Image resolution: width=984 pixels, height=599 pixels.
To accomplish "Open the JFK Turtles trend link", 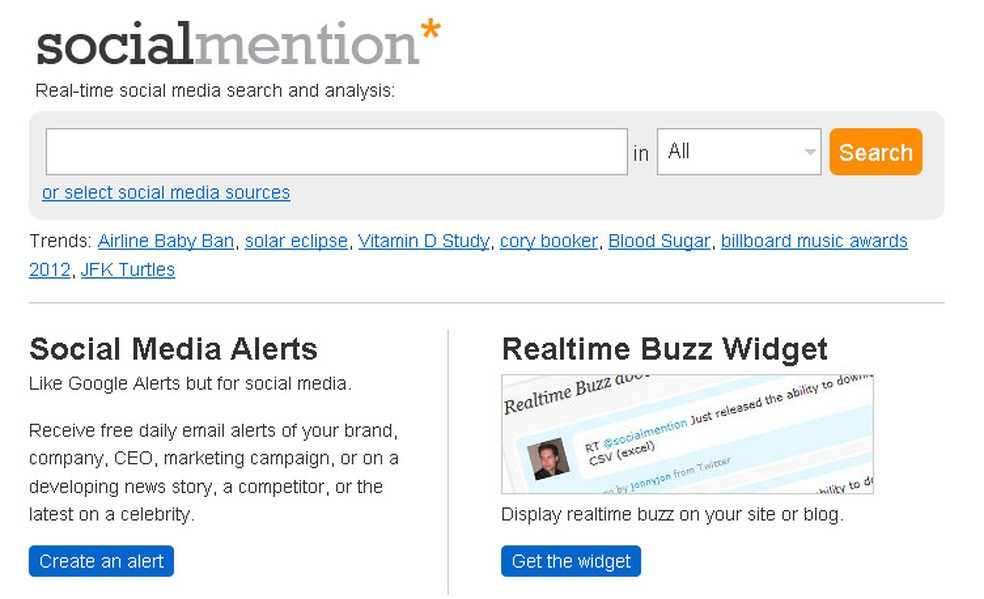I will (127, 270).
